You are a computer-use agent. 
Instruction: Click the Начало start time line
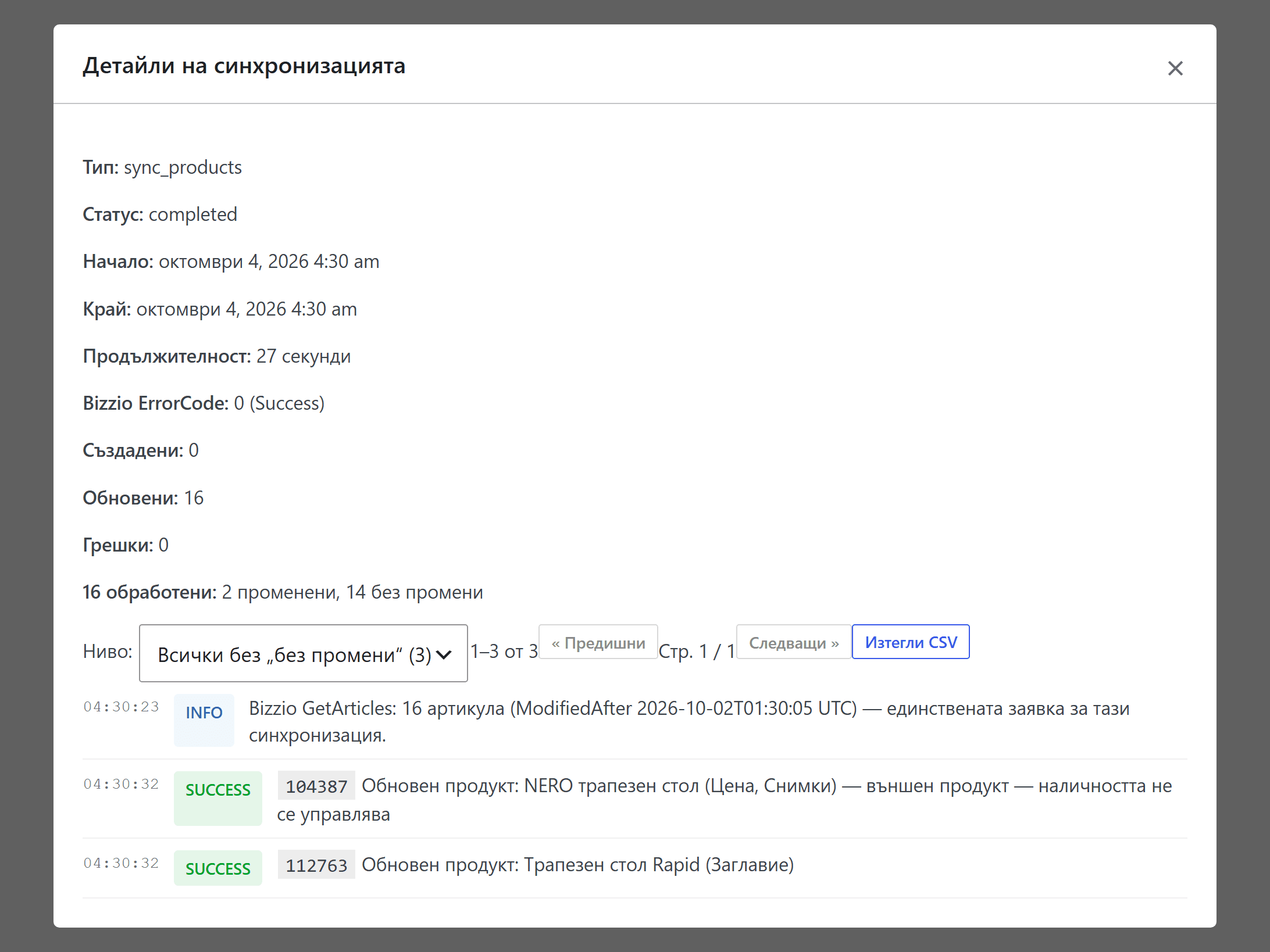pos(231,262)
